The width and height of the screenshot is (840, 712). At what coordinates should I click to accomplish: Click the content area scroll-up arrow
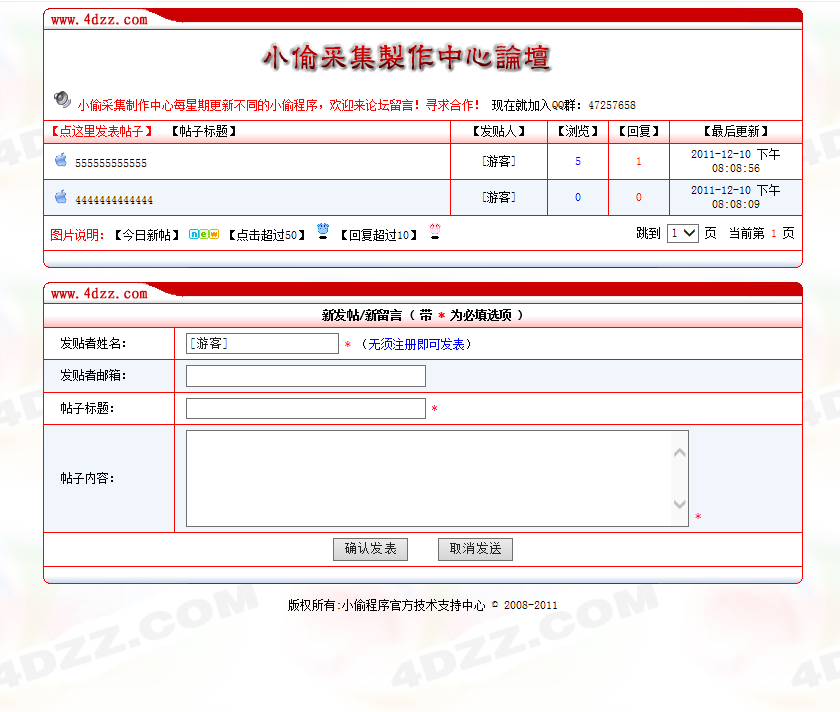click(680, 453)
